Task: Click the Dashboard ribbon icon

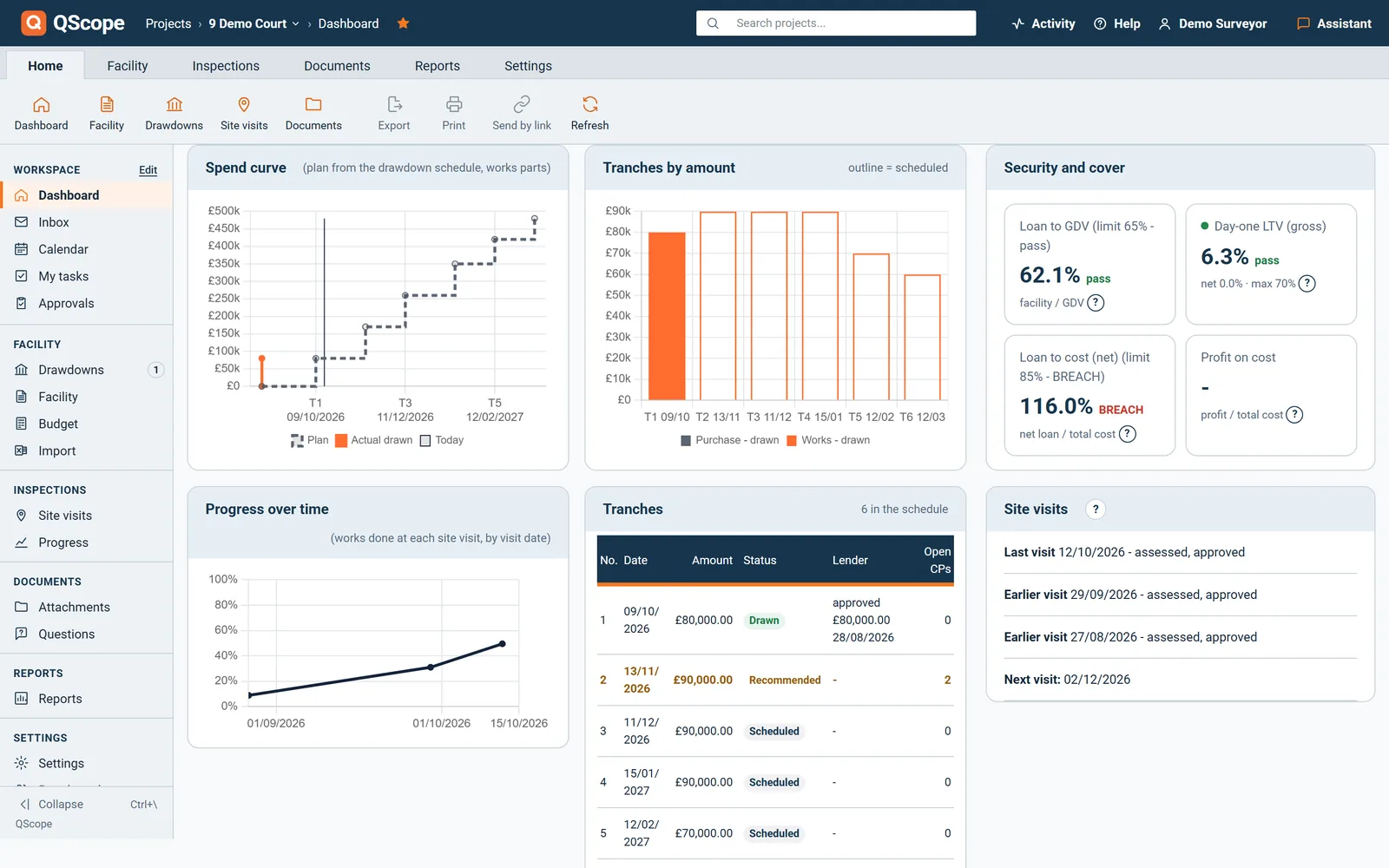Action: [41, 114]
